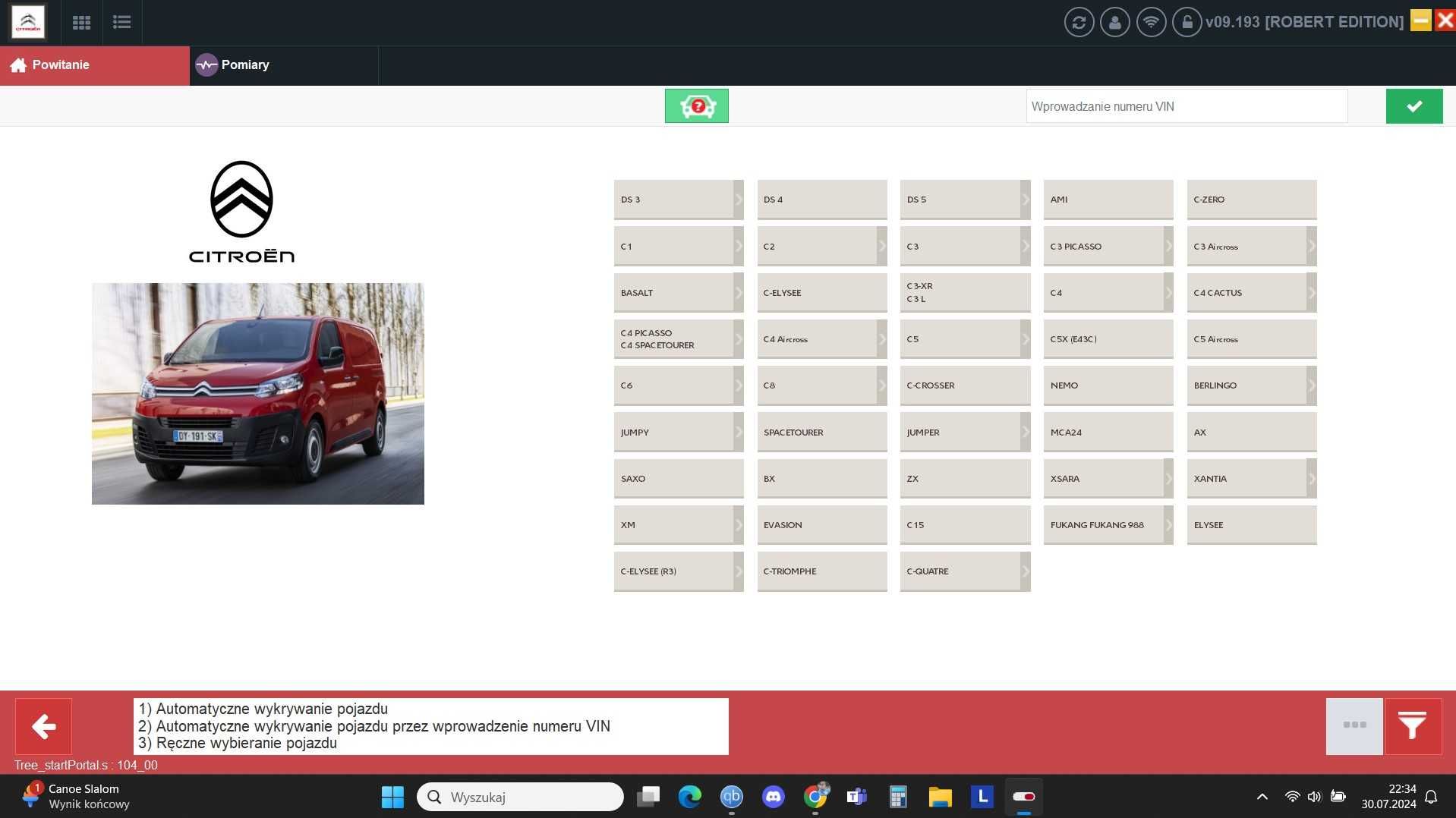
Task: Expand the FUKANG FUKANG 988 chevron
Action: (x=1168, y=524)
